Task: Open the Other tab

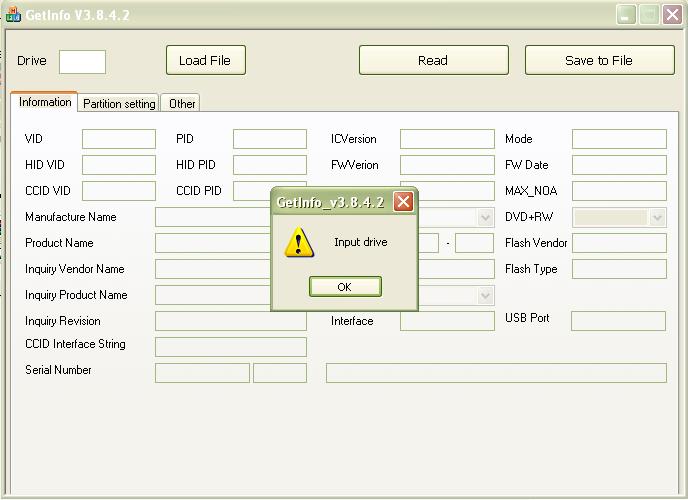Action: 181,104
